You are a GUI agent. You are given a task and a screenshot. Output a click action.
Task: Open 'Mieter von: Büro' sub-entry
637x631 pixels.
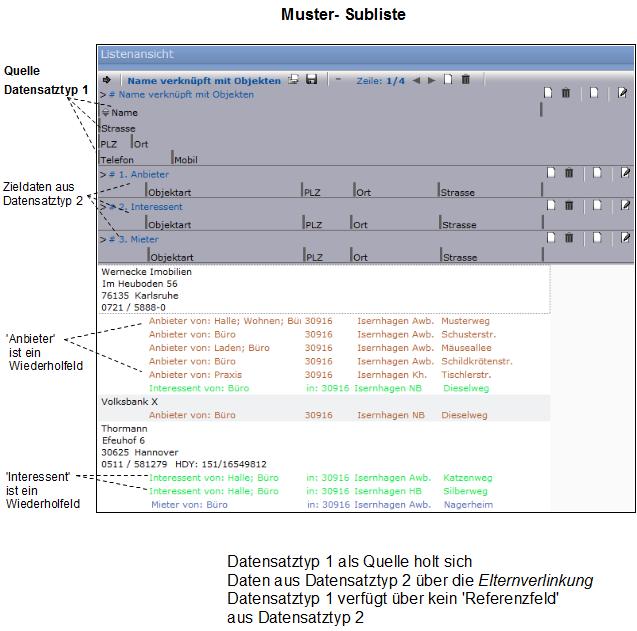click(189, 505)
